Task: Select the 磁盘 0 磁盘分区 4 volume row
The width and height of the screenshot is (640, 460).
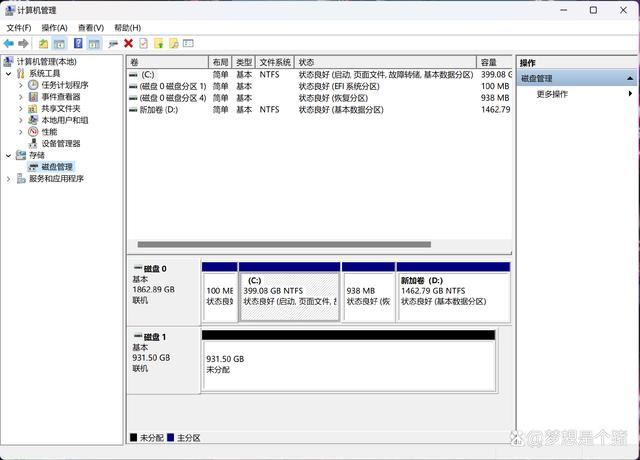Action: click(320, 98)
